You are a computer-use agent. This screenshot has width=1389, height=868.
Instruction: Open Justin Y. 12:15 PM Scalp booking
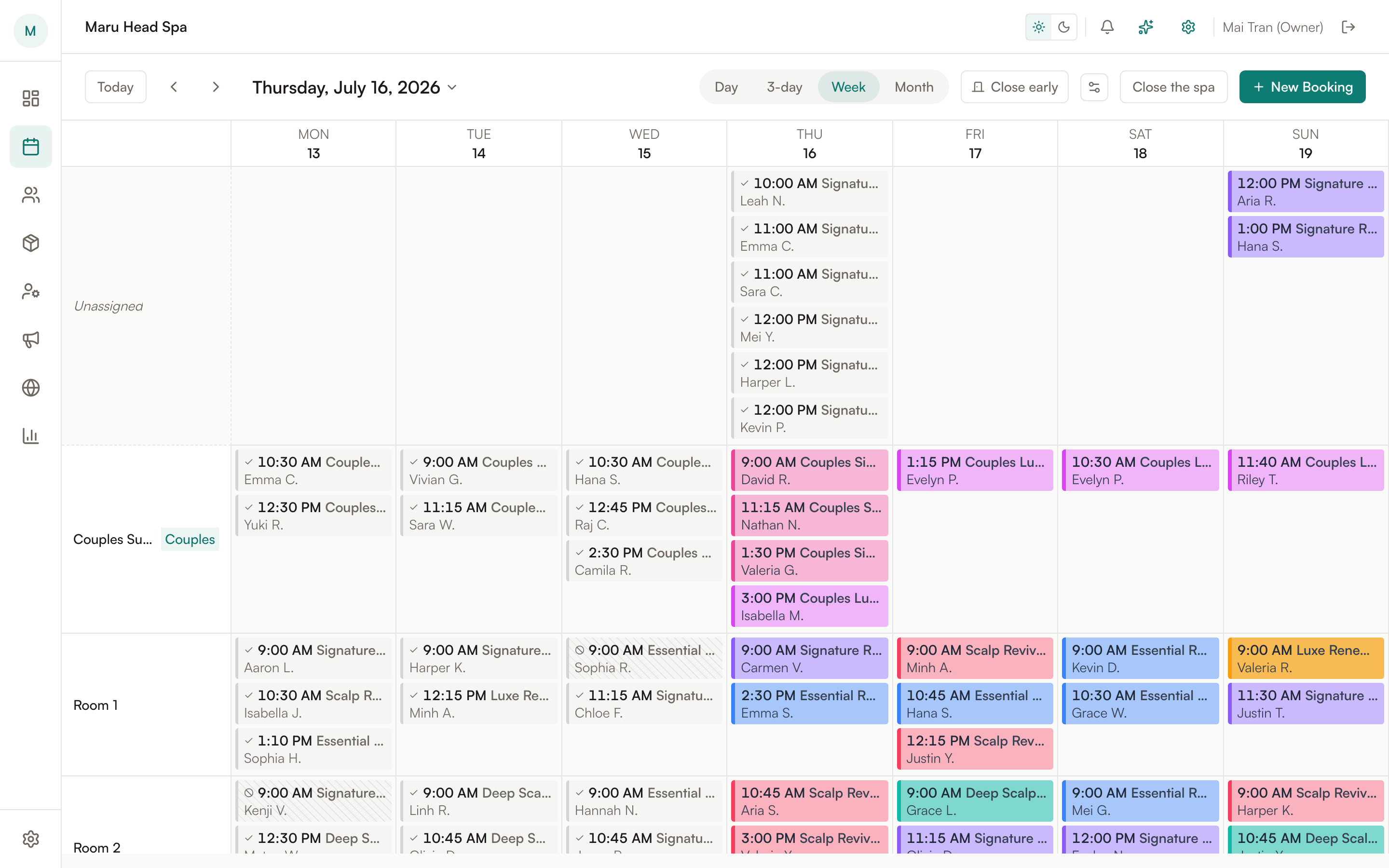tap(975, 749)
